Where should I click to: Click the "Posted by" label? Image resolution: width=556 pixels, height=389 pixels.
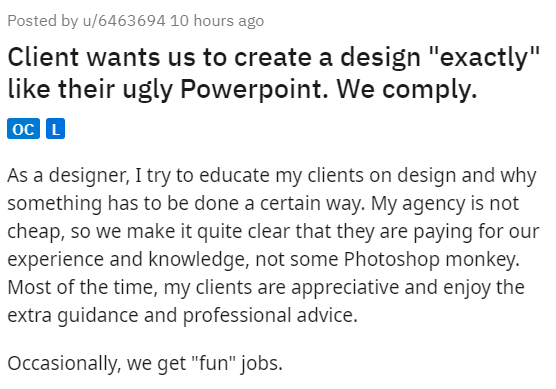pos(43,21)
